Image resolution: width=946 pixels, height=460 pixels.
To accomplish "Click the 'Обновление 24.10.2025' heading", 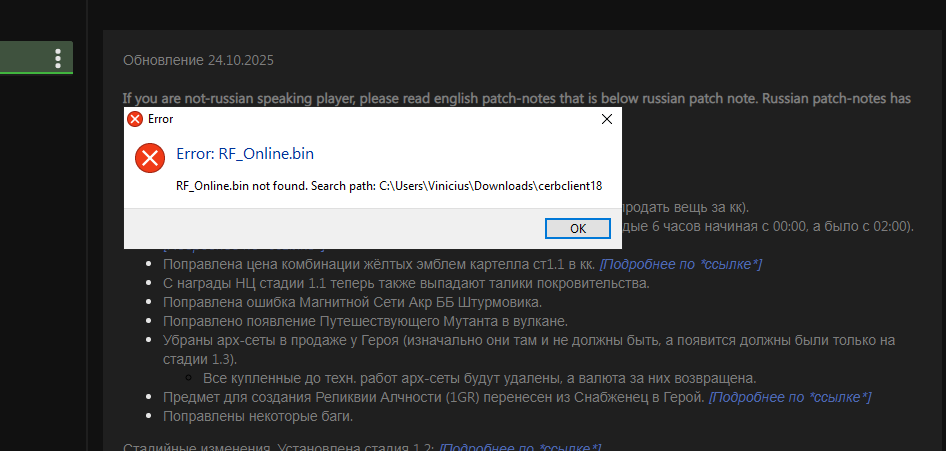I will point(198,60).
